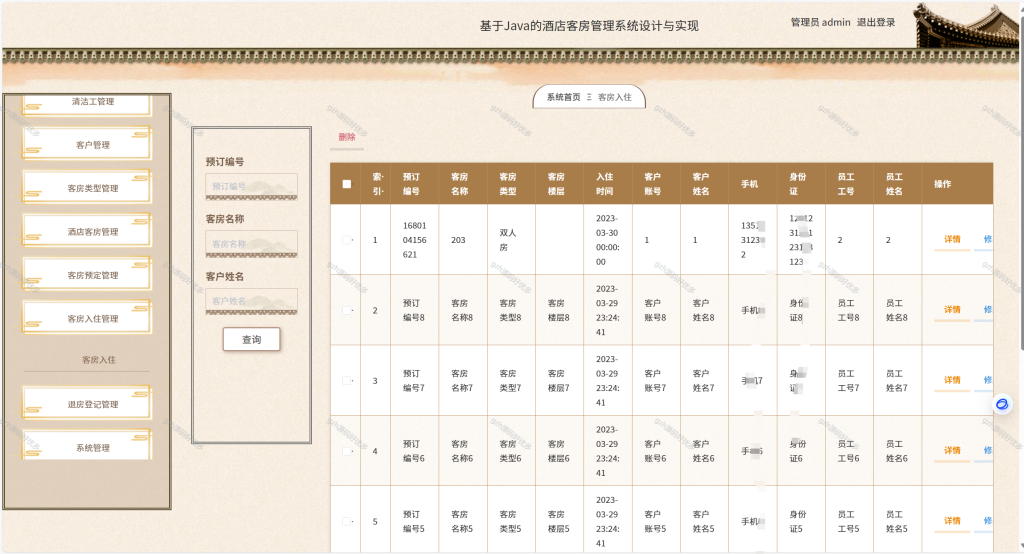The height and width of the screenshot is (554, 1024).
Task: Toggle the select-all checkbox in table header
Action: click(347, 184)
